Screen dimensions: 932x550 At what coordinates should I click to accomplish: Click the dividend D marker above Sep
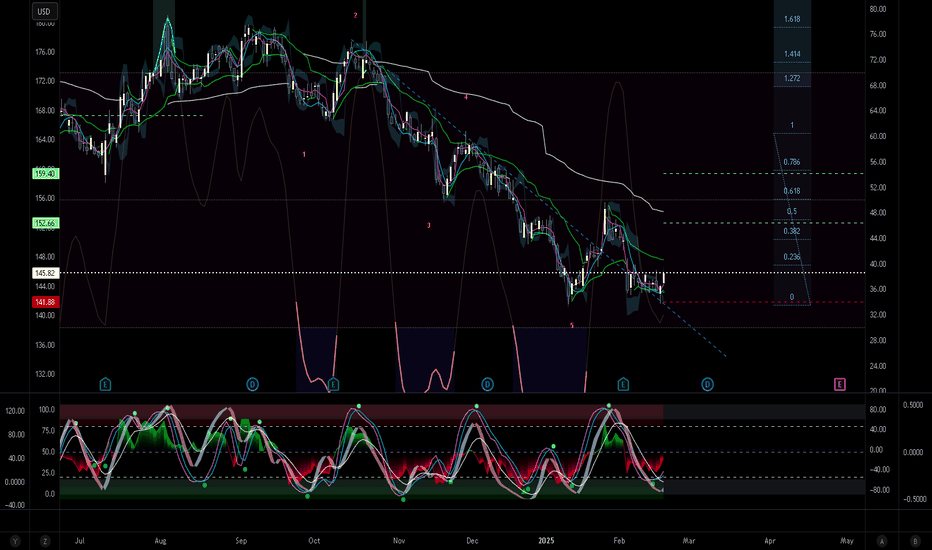[x=252, y=384]
